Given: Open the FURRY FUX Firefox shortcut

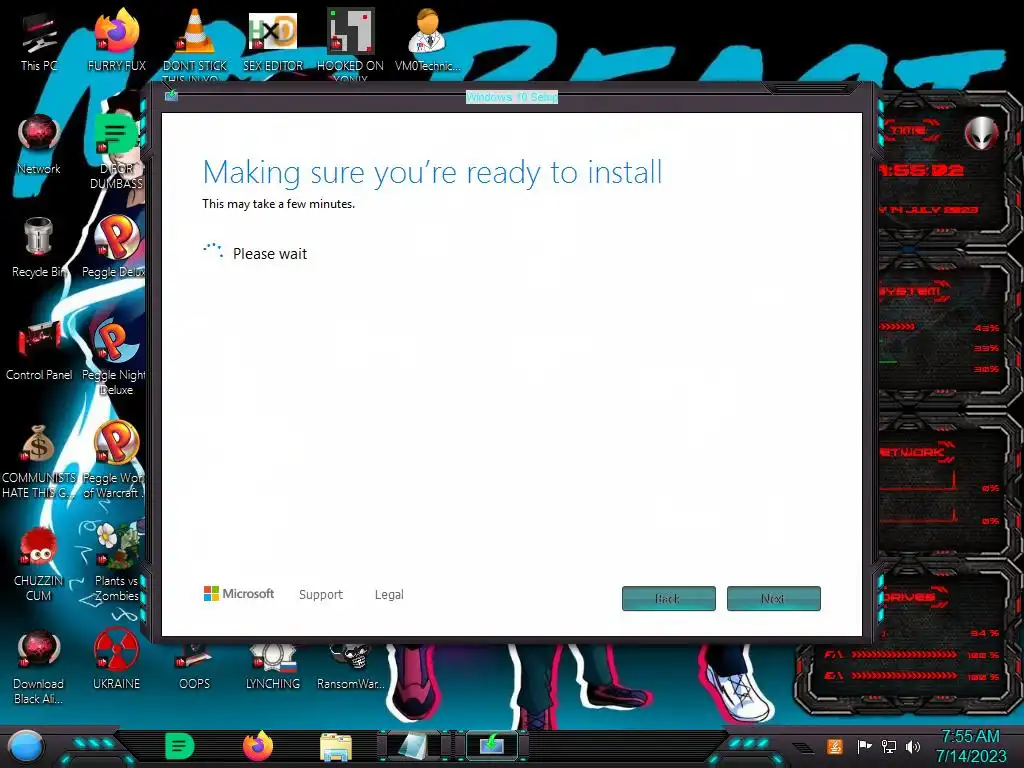Looking at the screenshot, I should point(116,39).
